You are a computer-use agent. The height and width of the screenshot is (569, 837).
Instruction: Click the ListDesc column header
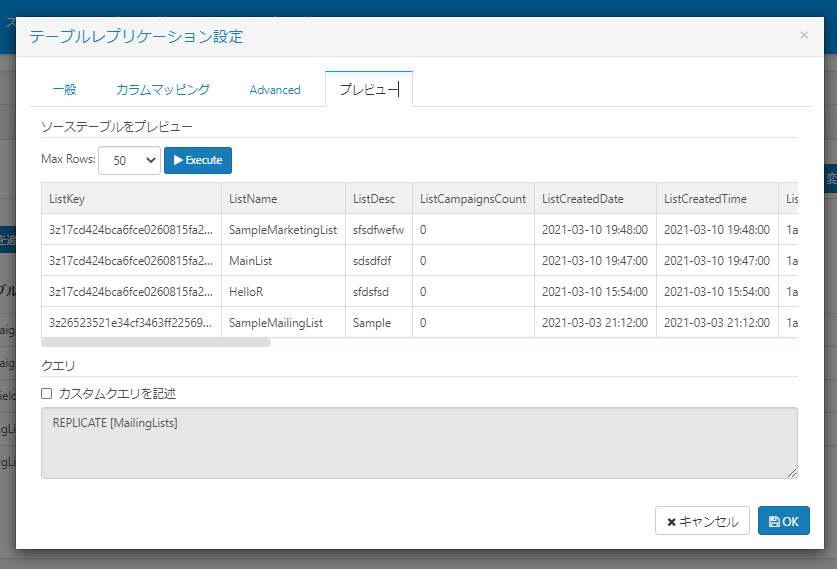(x=378, y=198)
